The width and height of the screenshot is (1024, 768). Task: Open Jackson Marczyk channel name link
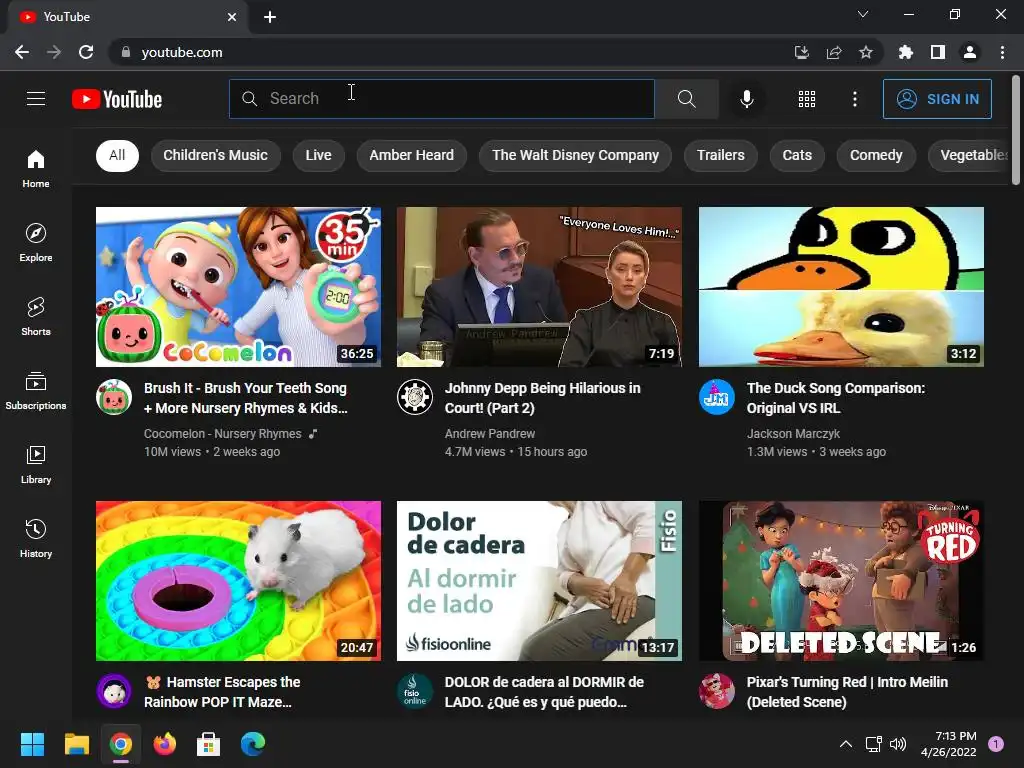click(793, 434)
